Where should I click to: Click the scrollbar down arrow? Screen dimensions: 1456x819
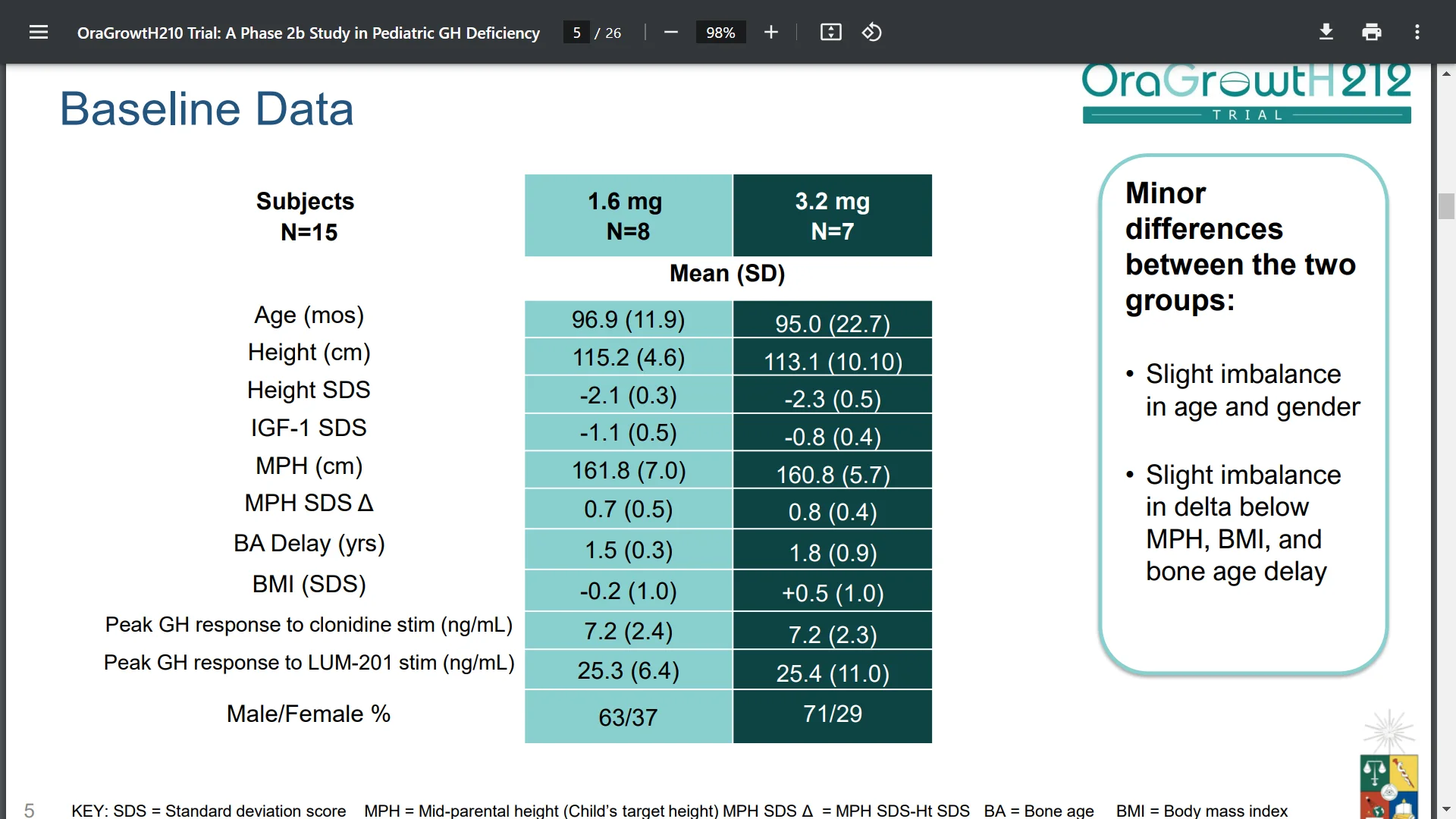[x=1446, y=810]
